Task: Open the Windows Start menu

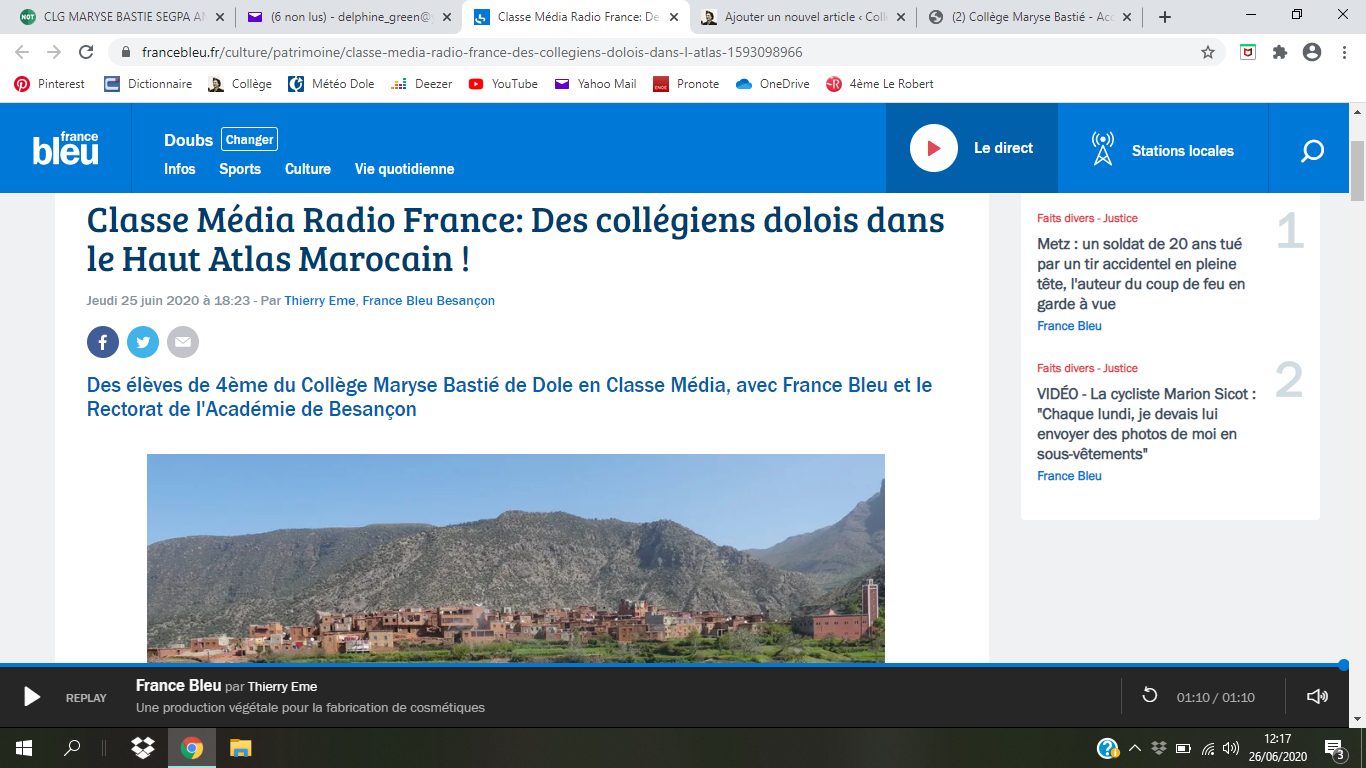Action: point(24,748)
